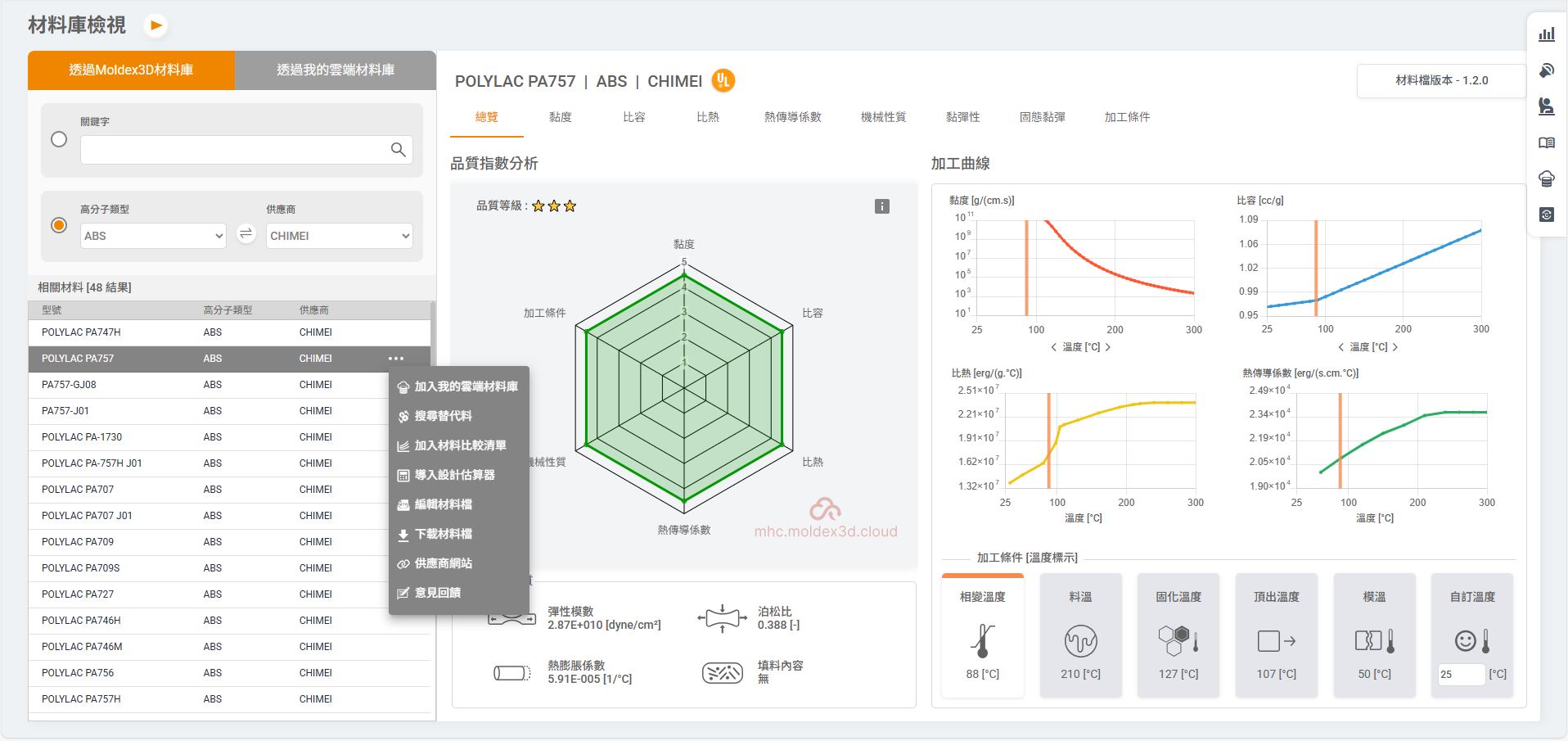Image resolution: width=1568 pixels, height=741 pixels.
Task: Click the custom temperature input showing 25
Action: (1460, 675)
